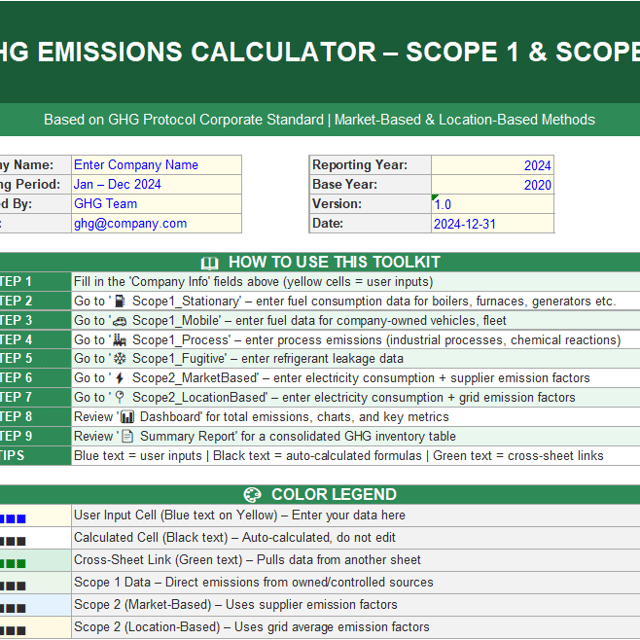Click the document icon beside Summary Report
Image resolution: width=640 pixels, height=640 pixels.
pyautogui.click(x=127, y=436)
